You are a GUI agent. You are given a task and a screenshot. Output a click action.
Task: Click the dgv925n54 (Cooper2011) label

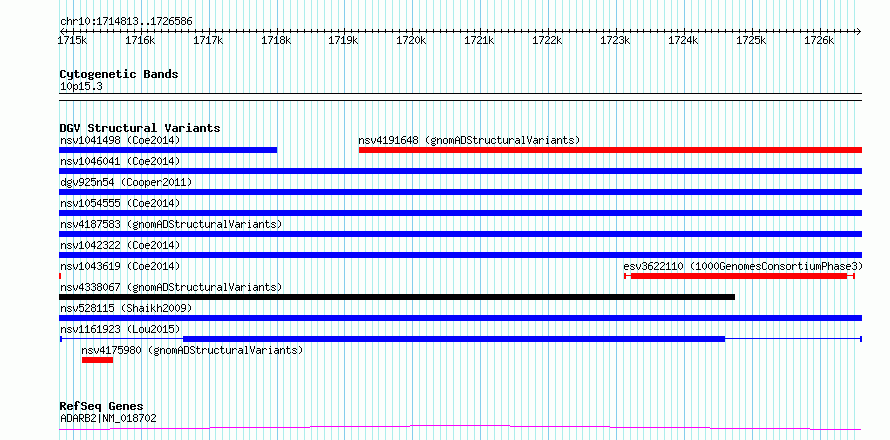tap(126, 182)
